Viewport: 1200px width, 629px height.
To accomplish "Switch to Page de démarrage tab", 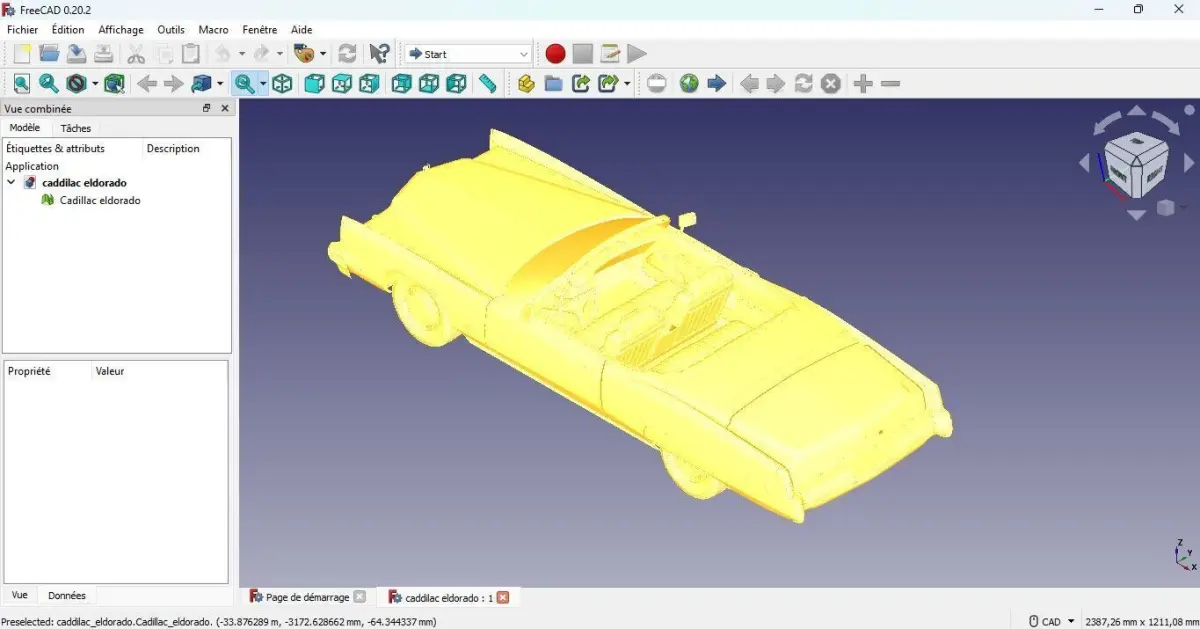I will tap(307, 597).
